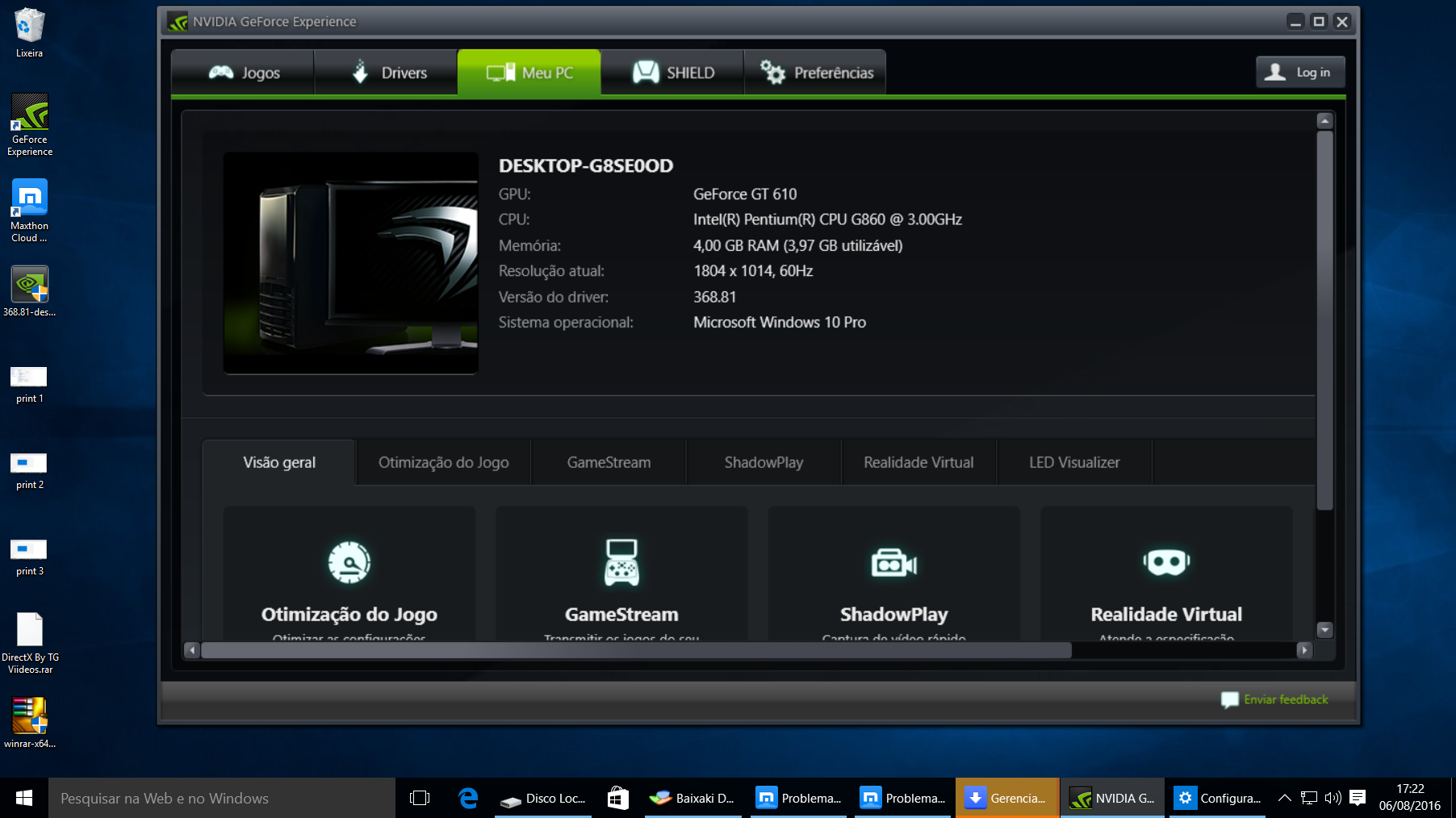This screenshot has height=818, width=1456.
Task: Open the Jogos tab
Action: [x=243, y=73]
